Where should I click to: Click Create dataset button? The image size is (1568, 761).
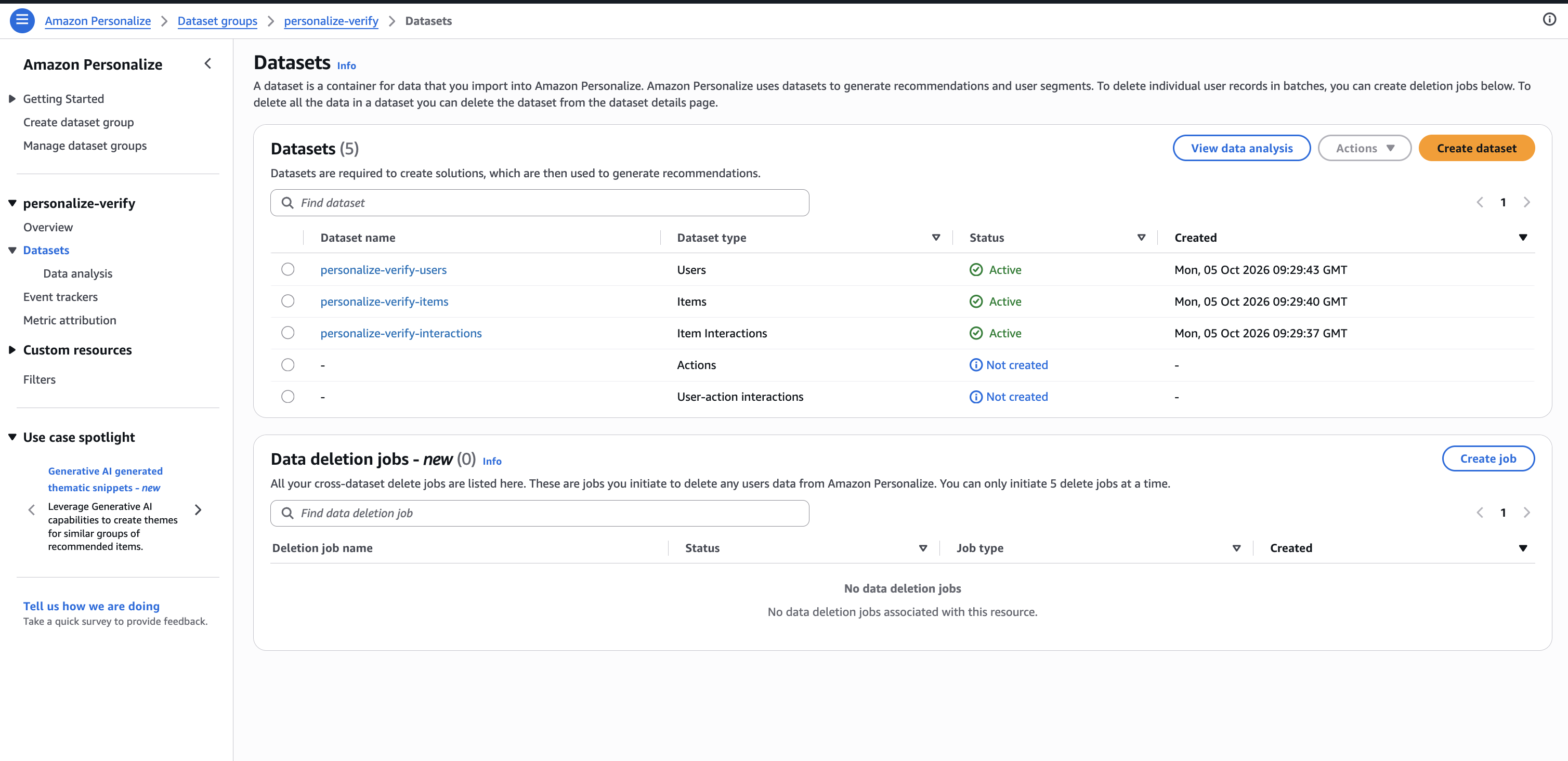[1476, 149]
